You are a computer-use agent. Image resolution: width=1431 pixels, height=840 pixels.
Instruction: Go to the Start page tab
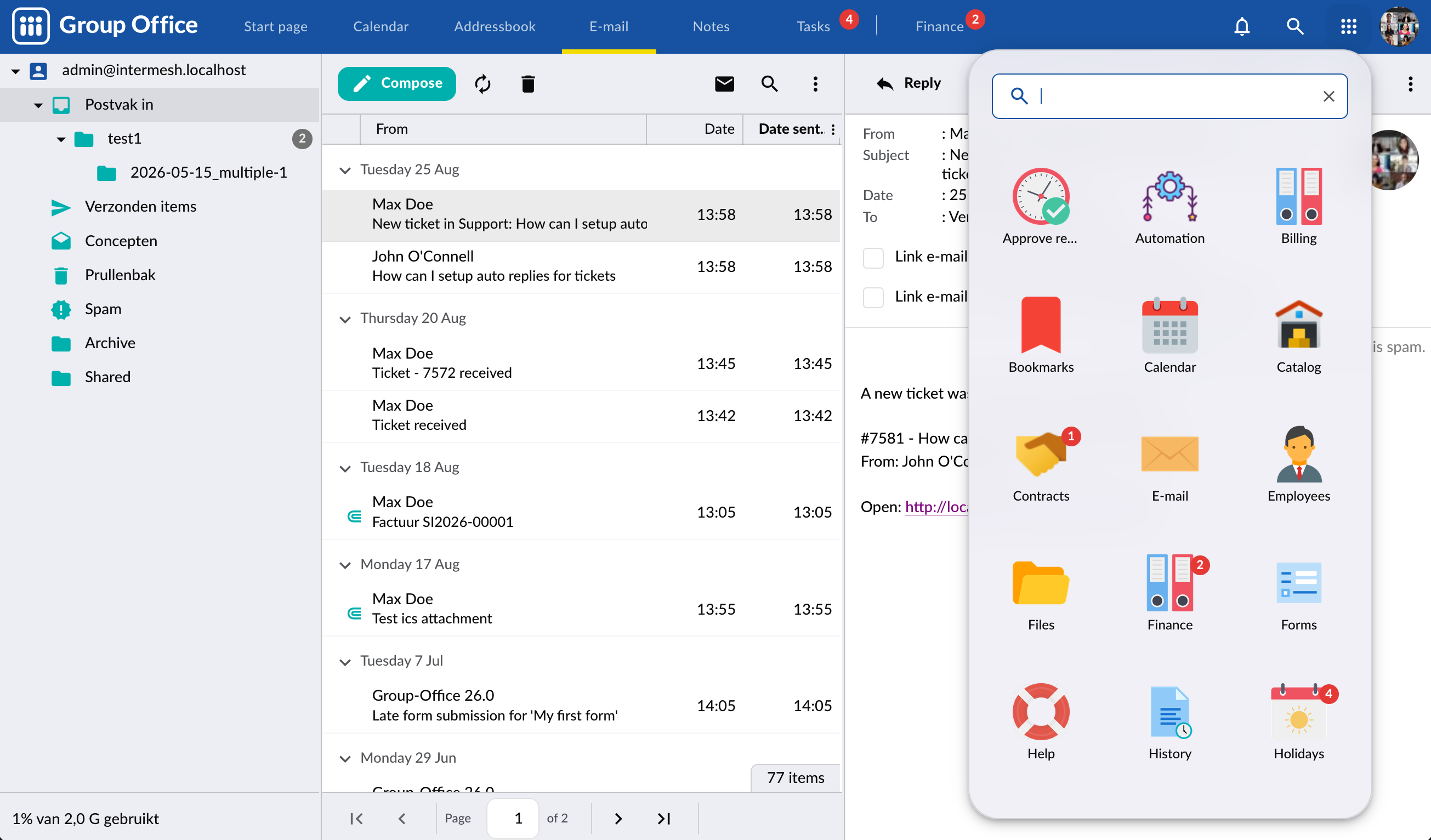coord(275,26)
